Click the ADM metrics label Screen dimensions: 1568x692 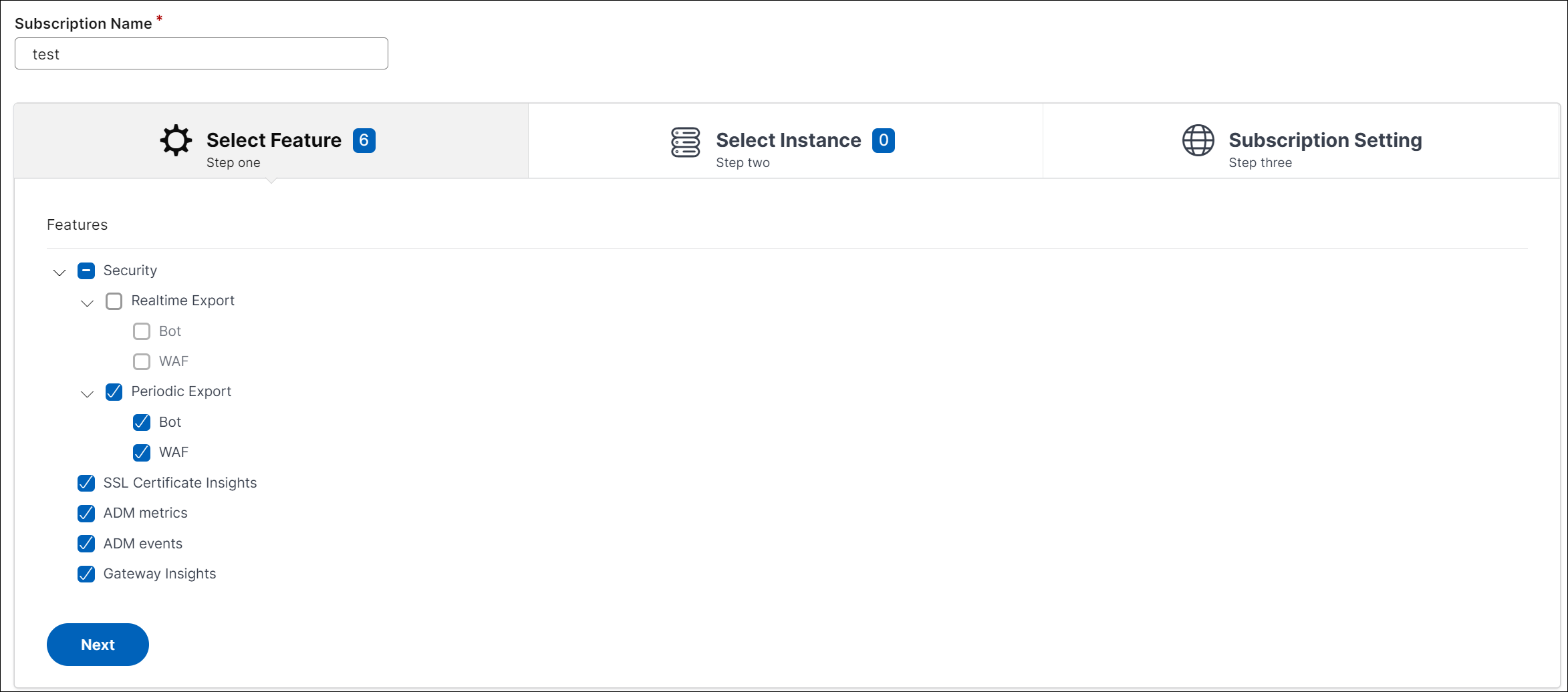(x=146, y=513)
